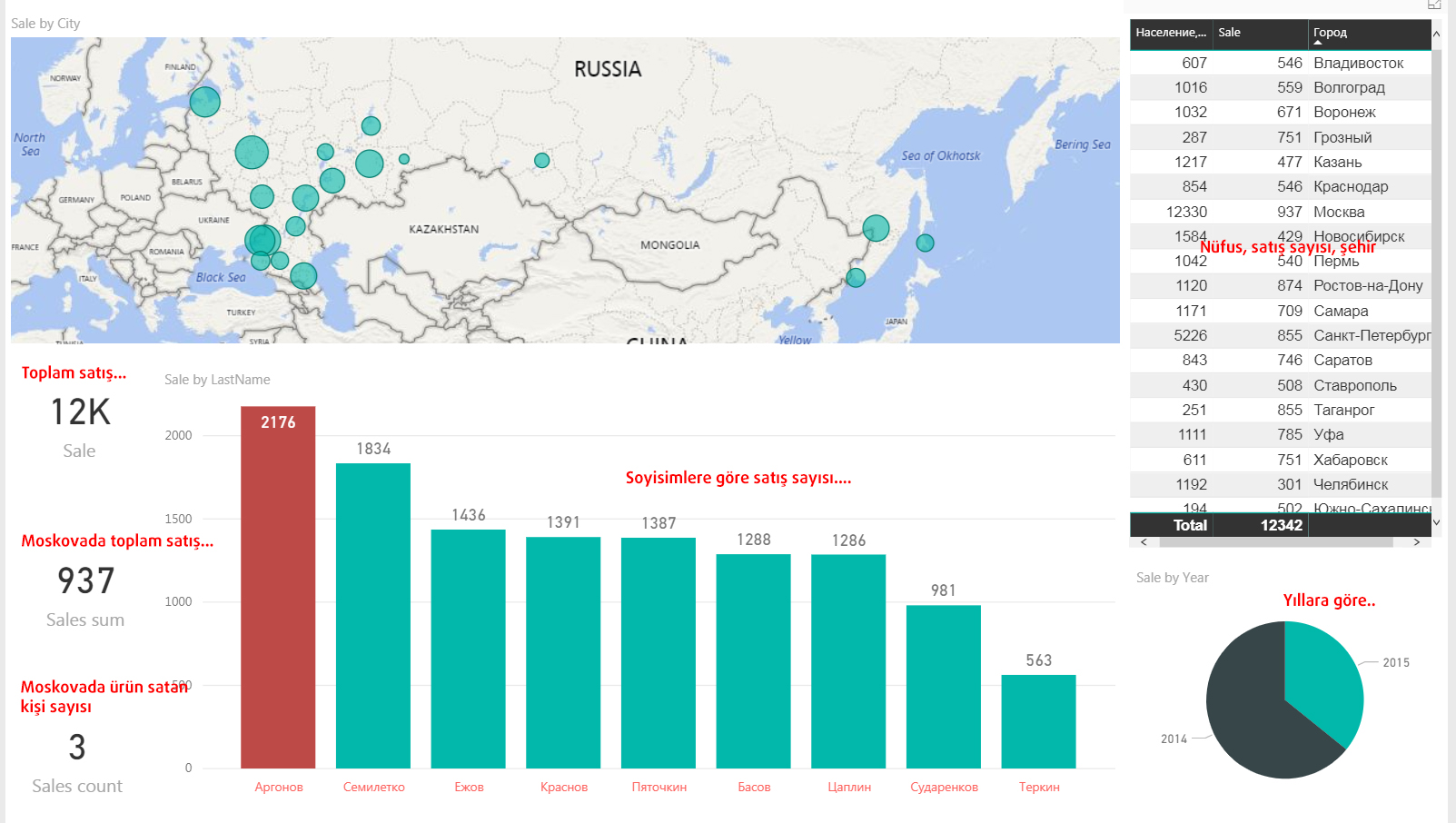Click the Sale by City title
This screenshot has height=823, width=1456.
click(x=45, y=24)
